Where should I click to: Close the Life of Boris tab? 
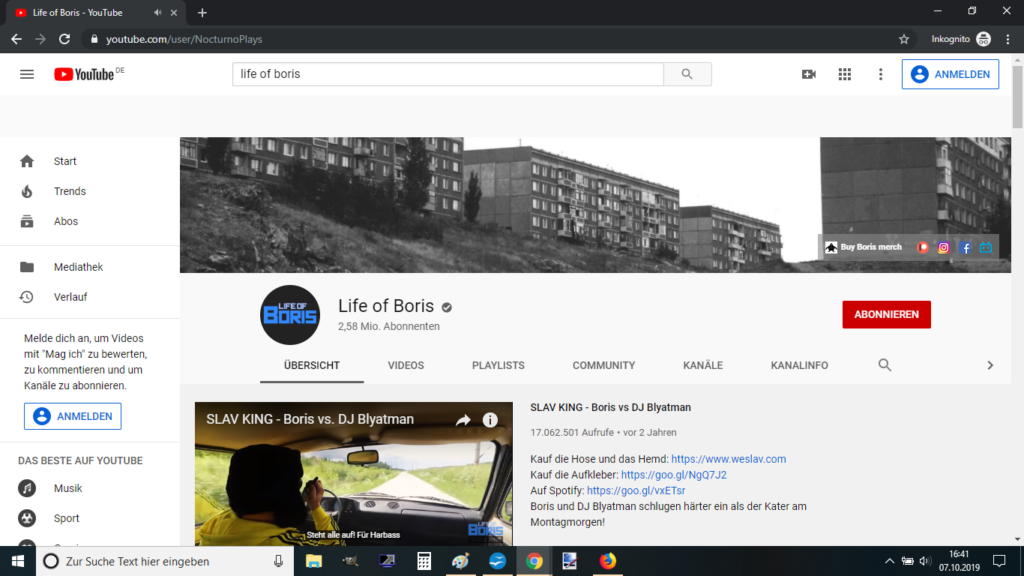[174, 12]
